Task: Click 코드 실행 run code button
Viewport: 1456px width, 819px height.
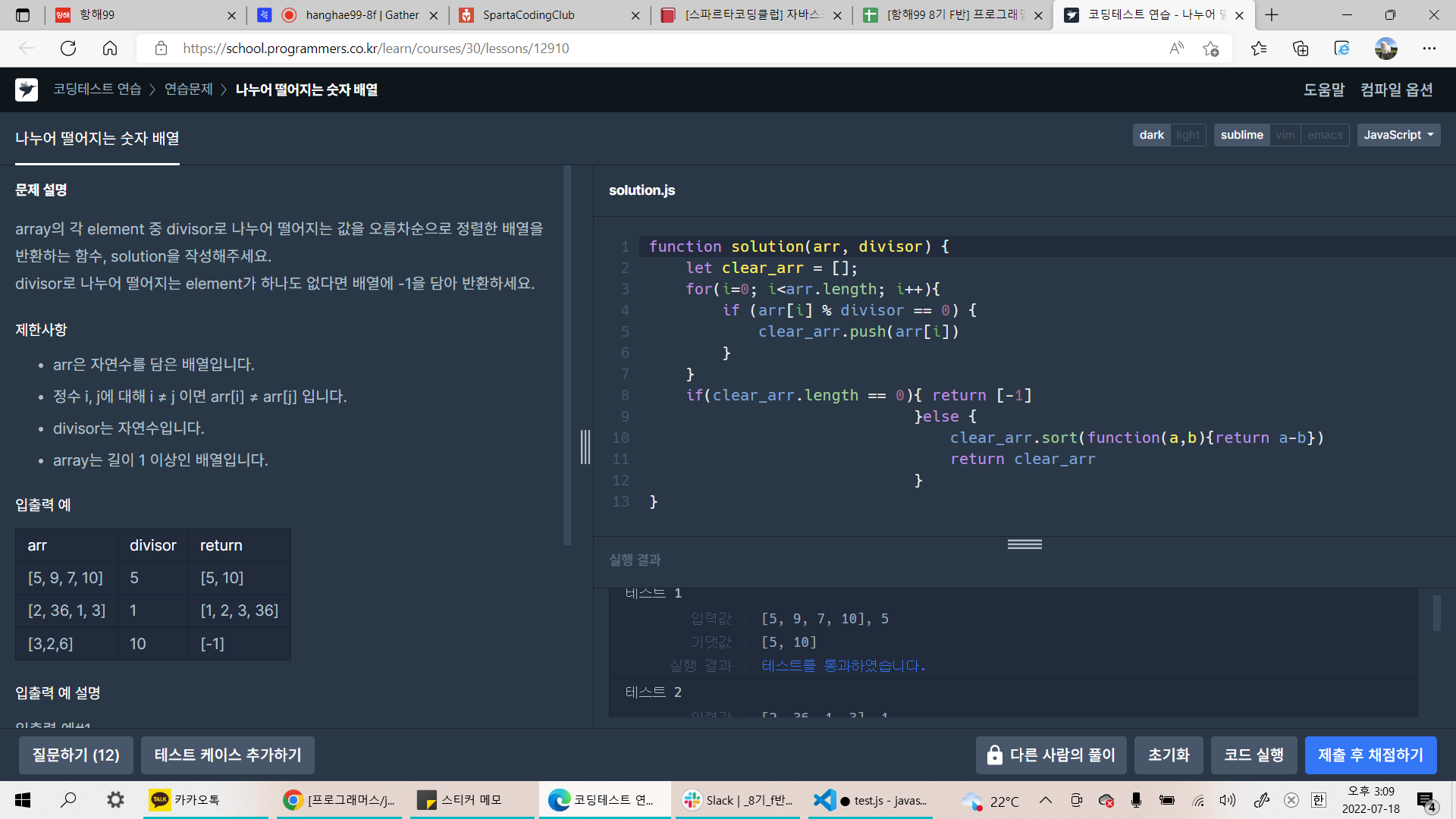Action: coord(1254,755)
